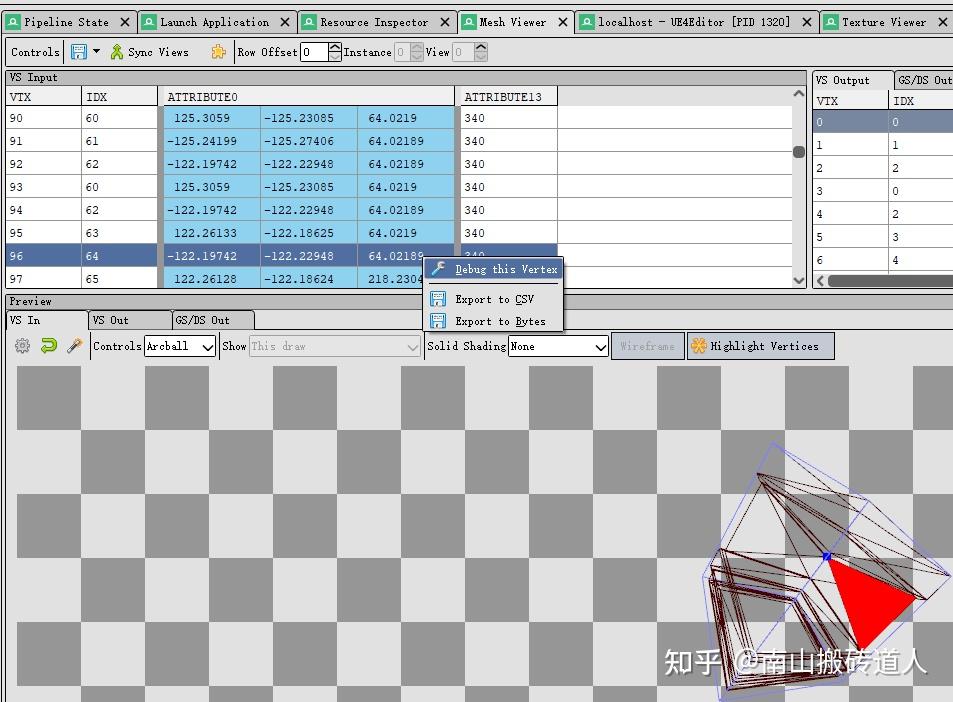Click the green reset arrow in preview toolbar
This screenshot has height=702, width=953.
tap(47, 346)
